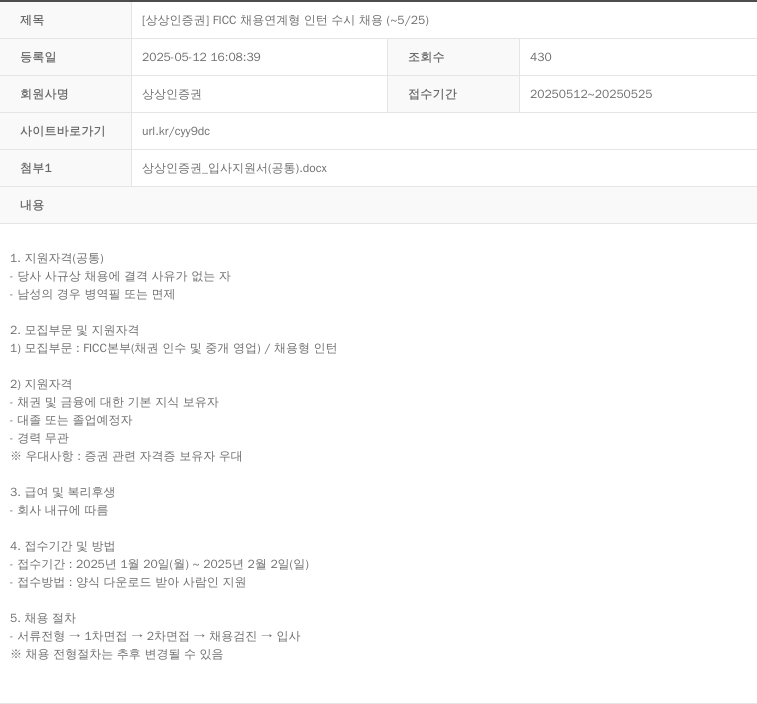Click the 우대사항 line about 증권 관련 자격증
This screenshot has width=757, height=704.
pyautogui.click(x=126, y=456)
